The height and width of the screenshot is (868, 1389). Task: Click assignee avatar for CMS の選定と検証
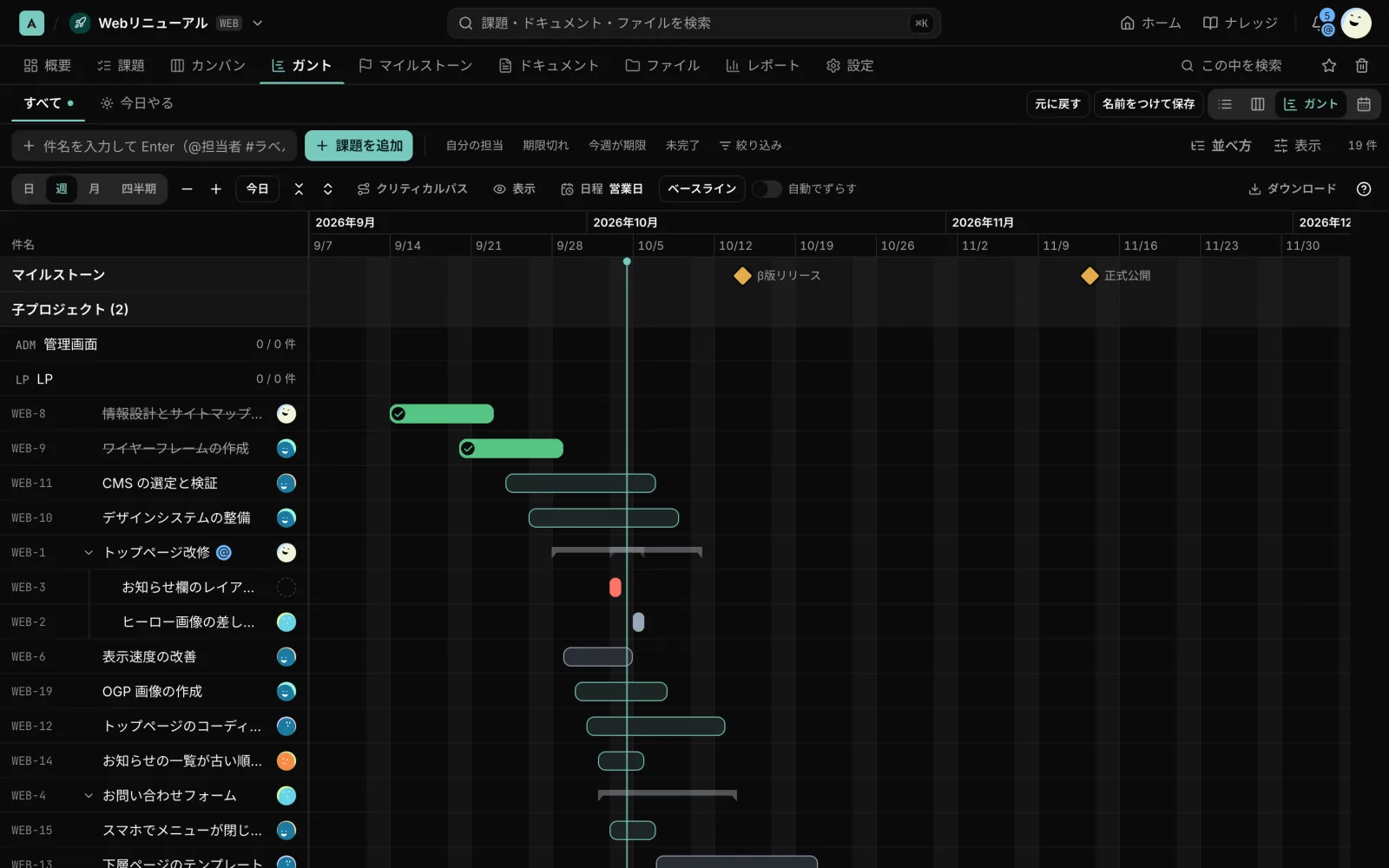[286, 483]
